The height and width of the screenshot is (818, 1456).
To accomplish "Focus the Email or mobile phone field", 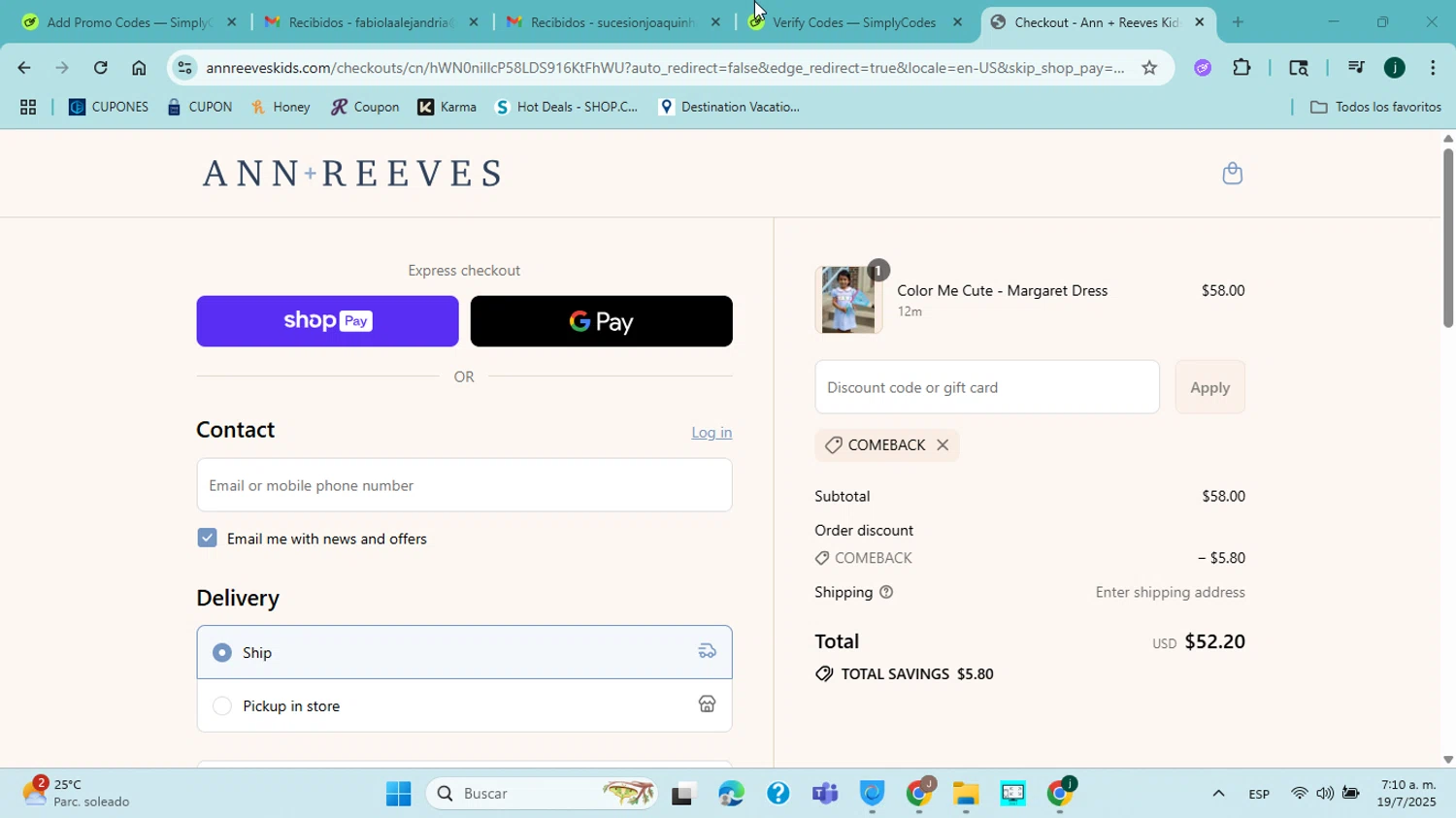I will tap(464, 486).
